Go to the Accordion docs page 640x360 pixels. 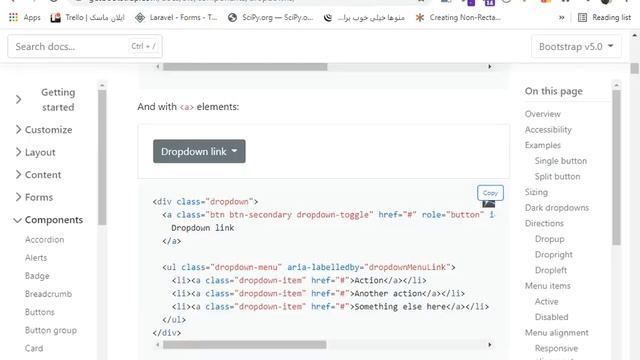coord(44,240)
